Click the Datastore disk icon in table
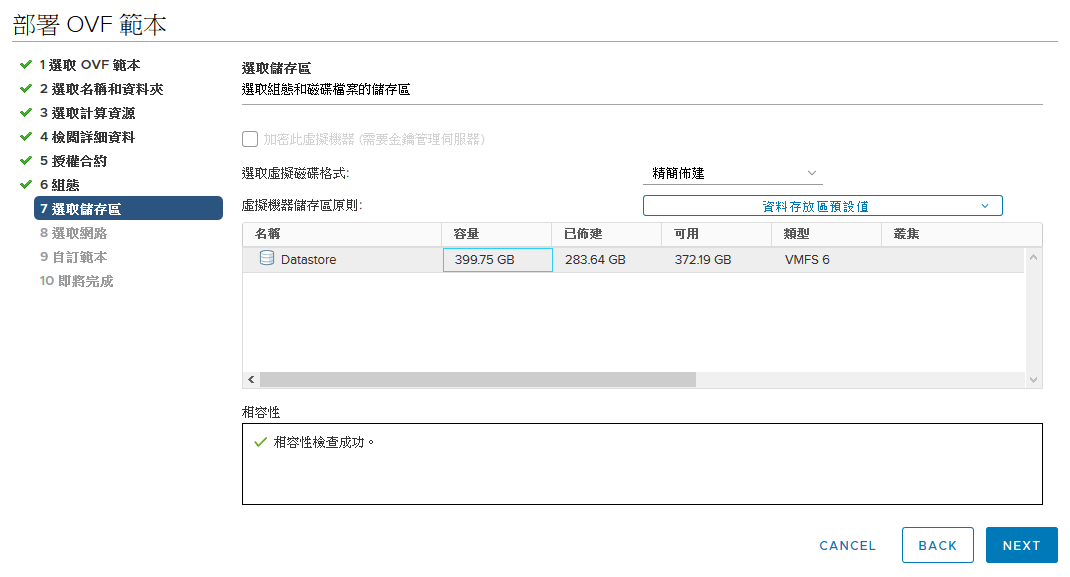 click(267, 258)
